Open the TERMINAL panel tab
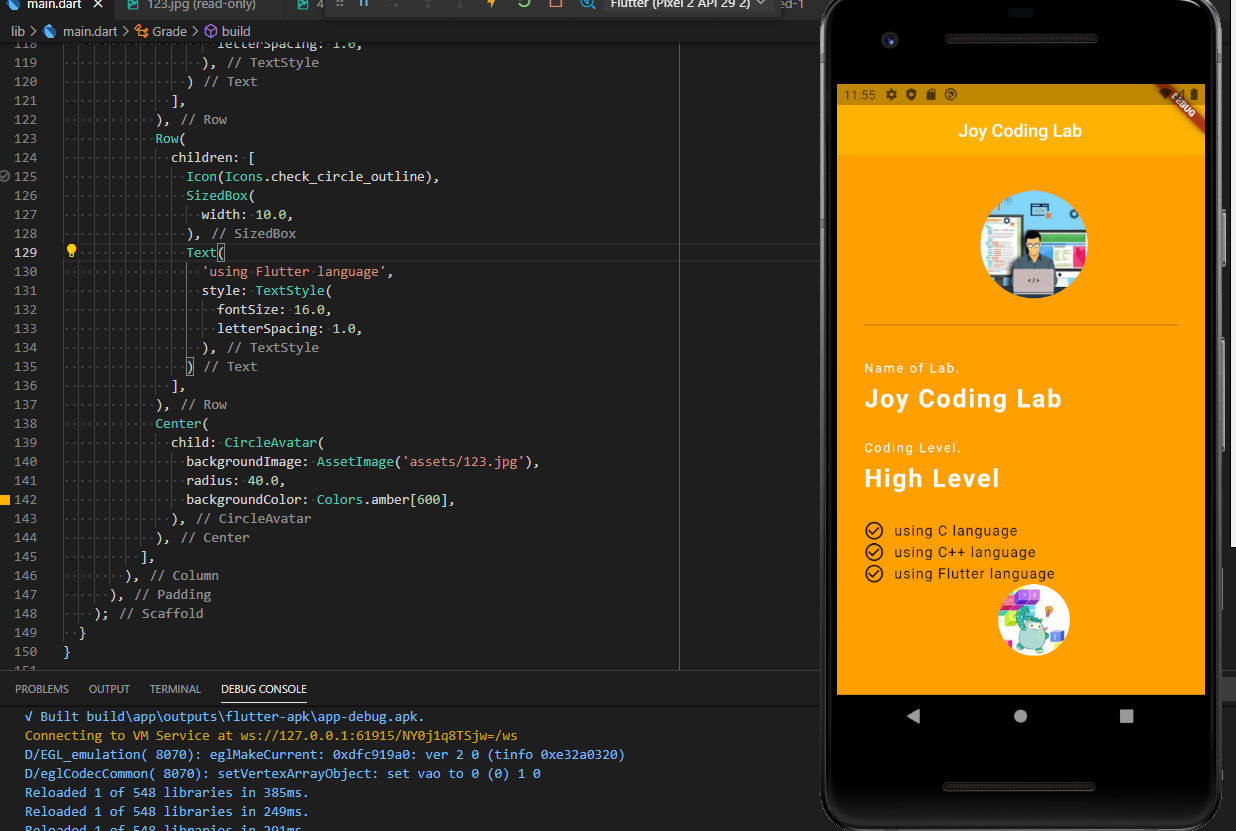Screen dimensions: 1236x831 (175, 689)
